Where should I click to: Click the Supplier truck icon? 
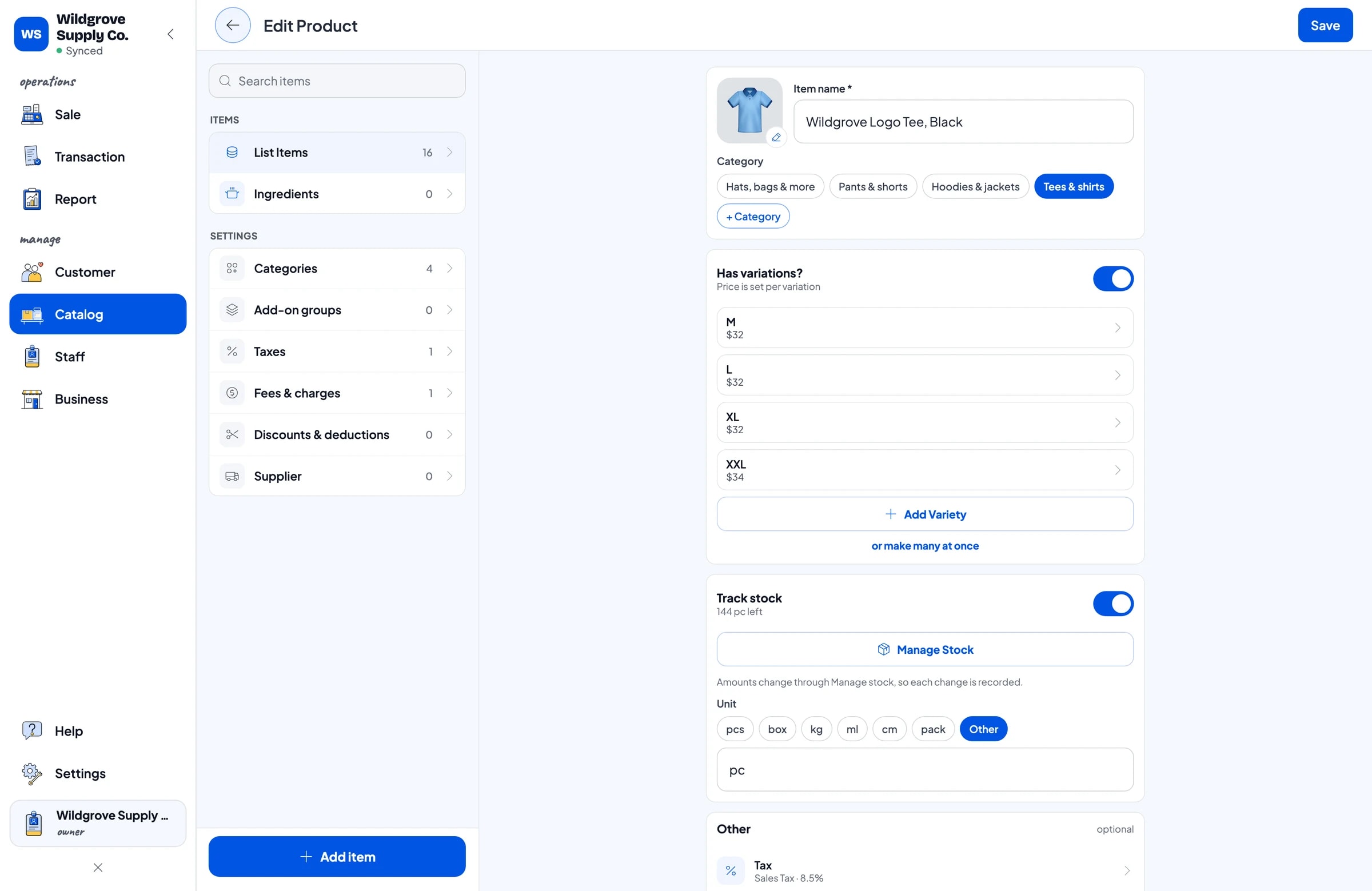232,476
